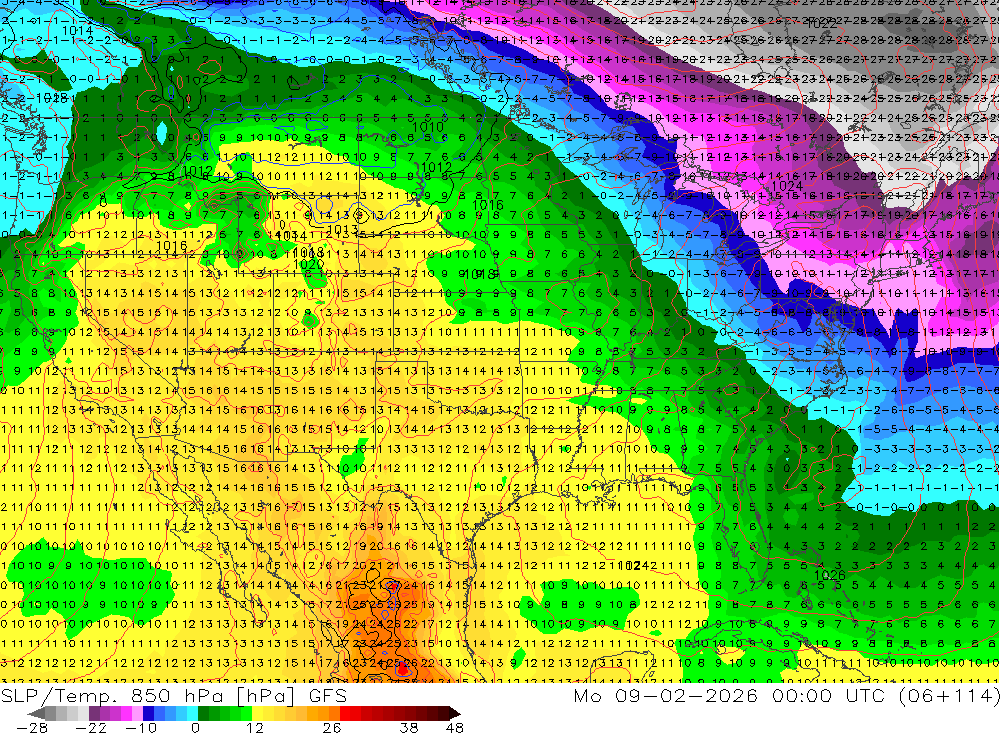This screenshot has width=1000, height=733.
Task: Select the dark navy blue segment of the legend
Action: point(148,714)
